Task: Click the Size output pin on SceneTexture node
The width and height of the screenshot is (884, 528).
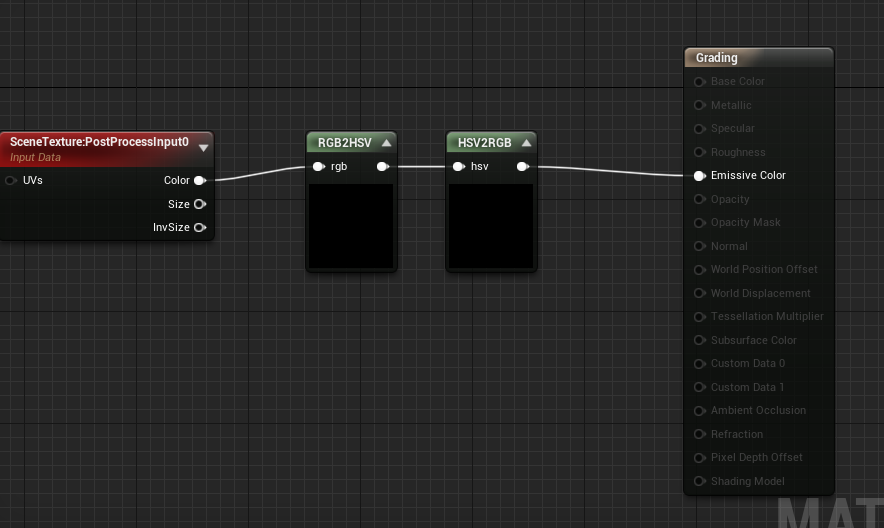Action: 200,204
